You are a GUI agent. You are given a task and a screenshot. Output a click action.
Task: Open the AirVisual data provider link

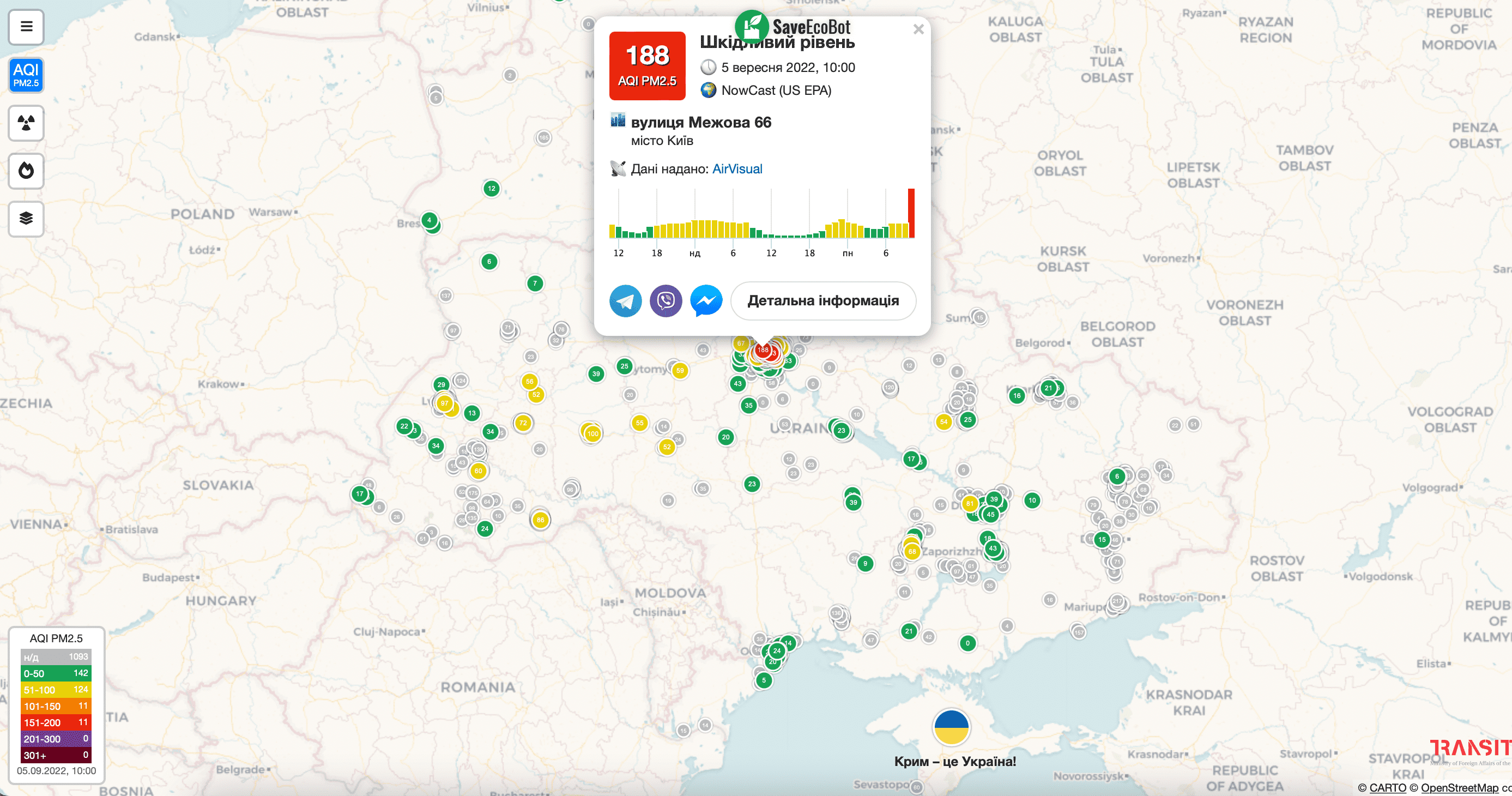[736, 169]
